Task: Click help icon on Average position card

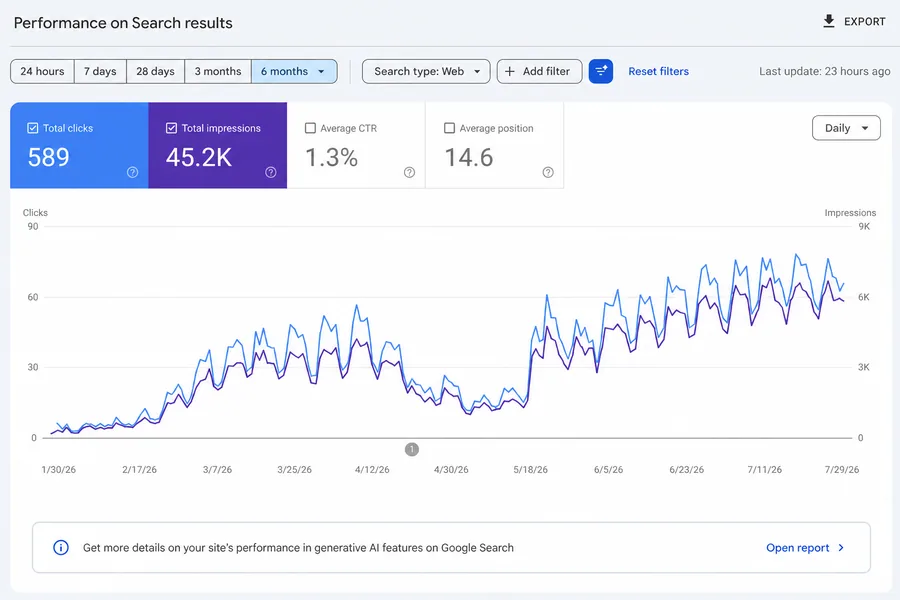Action: click(548, 172)
